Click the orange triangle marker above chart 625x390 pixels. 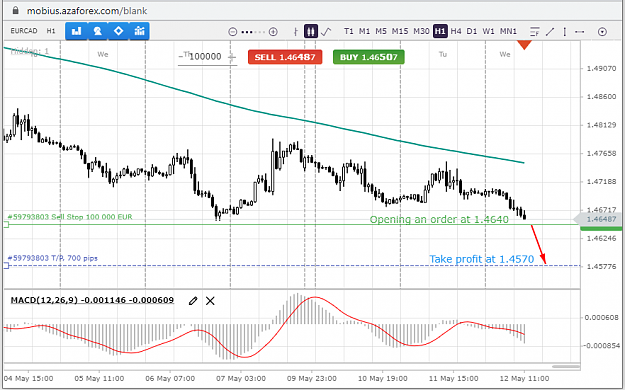pos(524,45)
